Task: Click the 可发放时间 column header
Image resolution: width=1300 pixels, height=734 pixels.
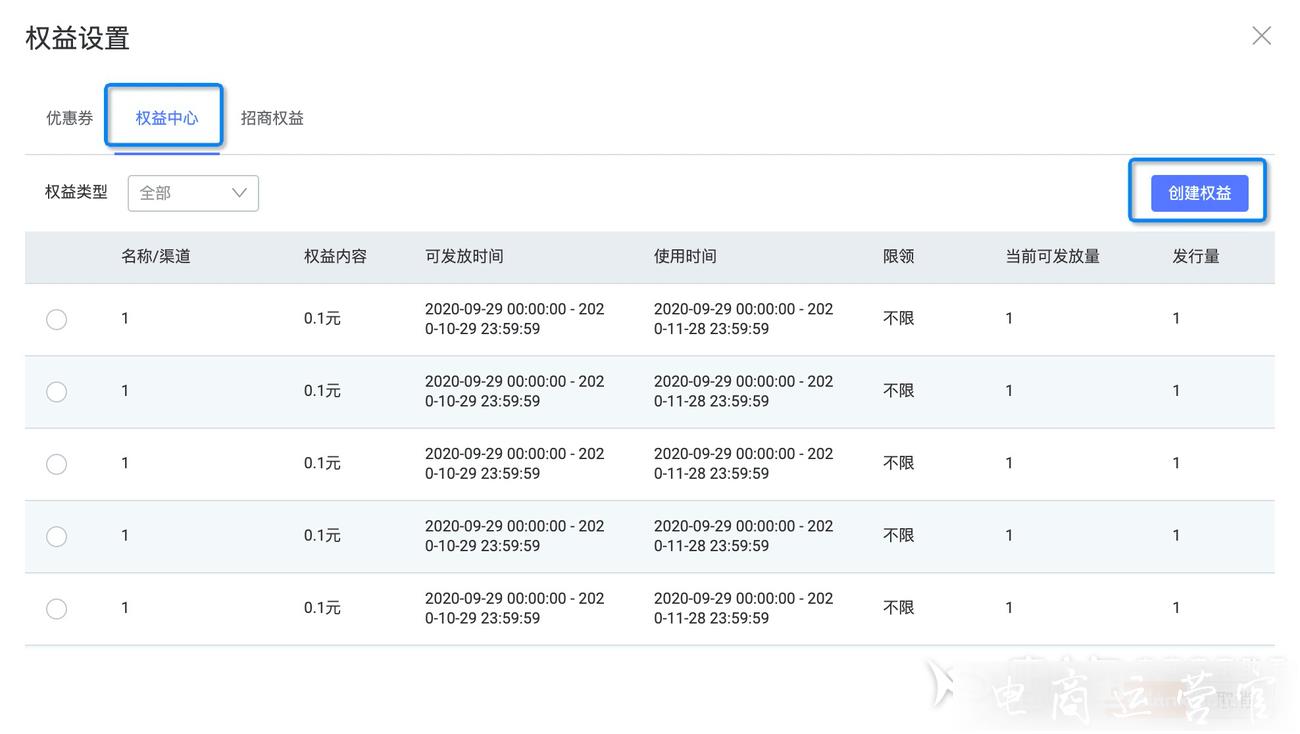Action: click(464, 257)
